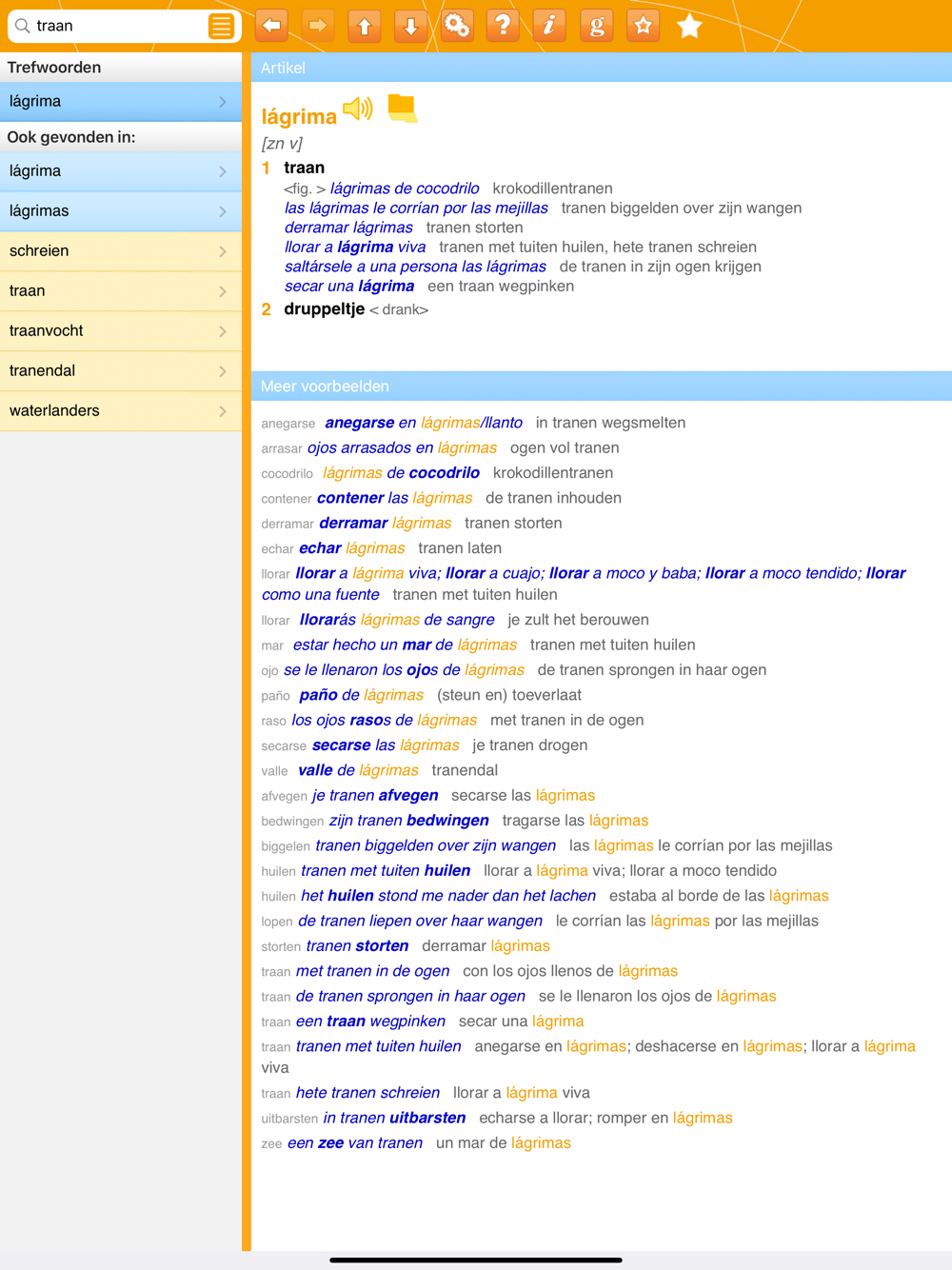Move to previous entry with up arrow
952x1270 pixels.
(x=365, y=26)
